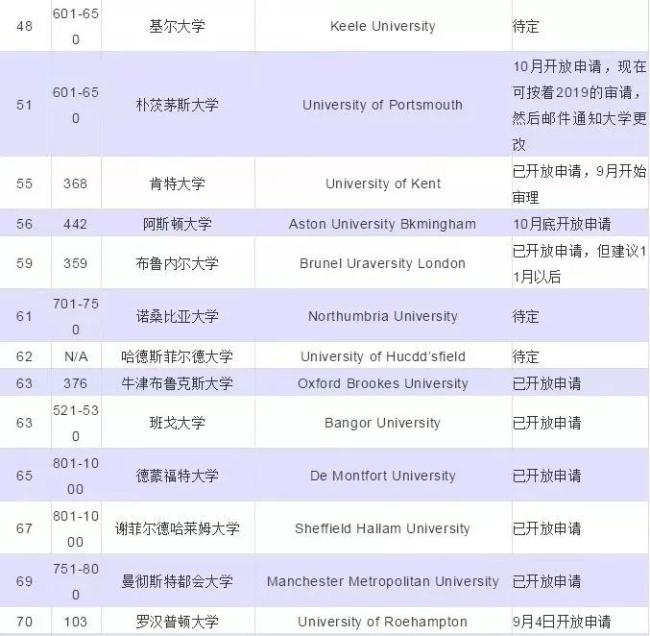The height and width of the screenshot is (636, 650).
Task: Select 肯特大学 cell
Action: tap(177, 183)
